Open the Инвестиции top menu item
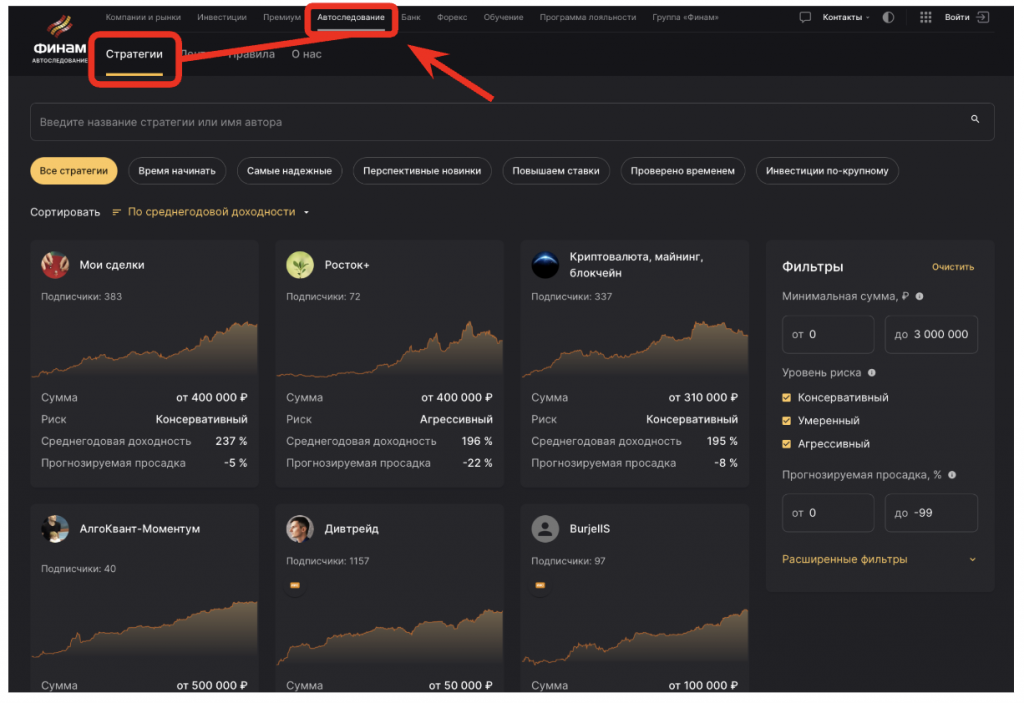Viewport: 1024px width, 703px height. pos(222,18)
